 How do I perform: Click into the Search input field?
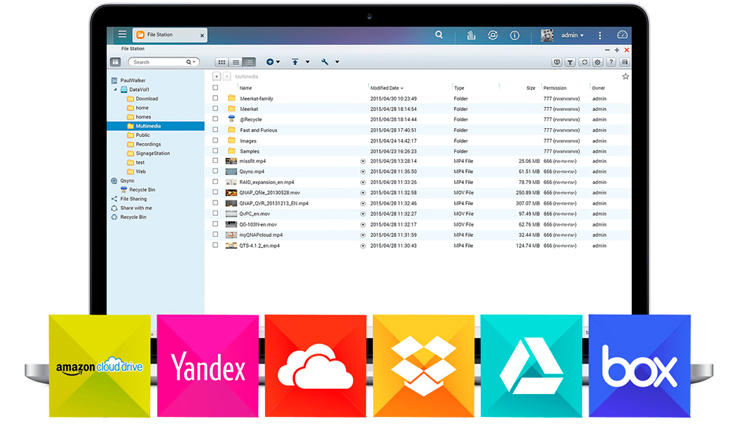157,62
